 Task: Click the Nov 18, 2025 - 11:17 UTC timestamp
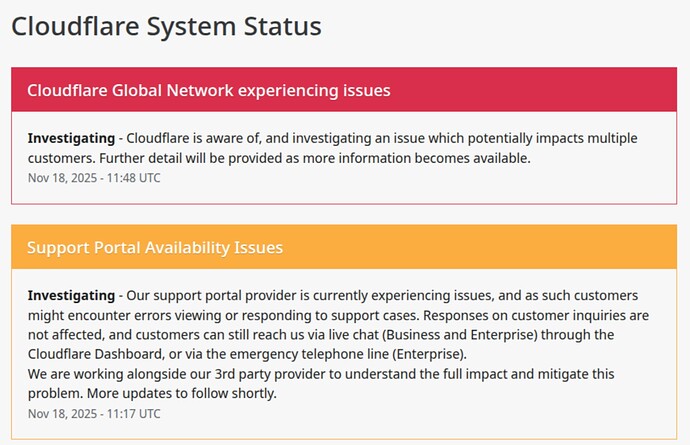coord(94,413)
